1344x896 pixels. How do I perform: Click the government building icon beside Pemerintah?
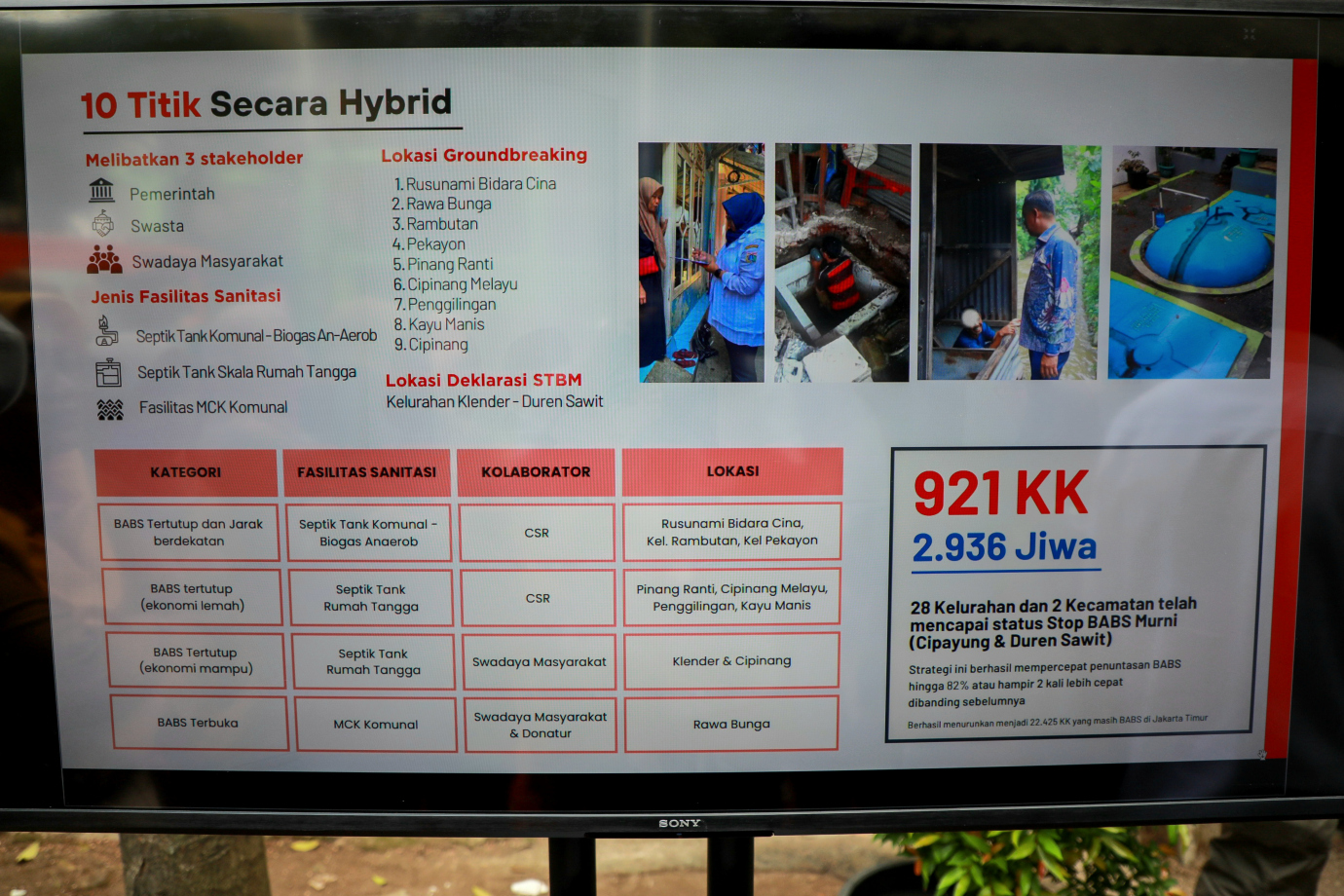[x=101, y=191]
